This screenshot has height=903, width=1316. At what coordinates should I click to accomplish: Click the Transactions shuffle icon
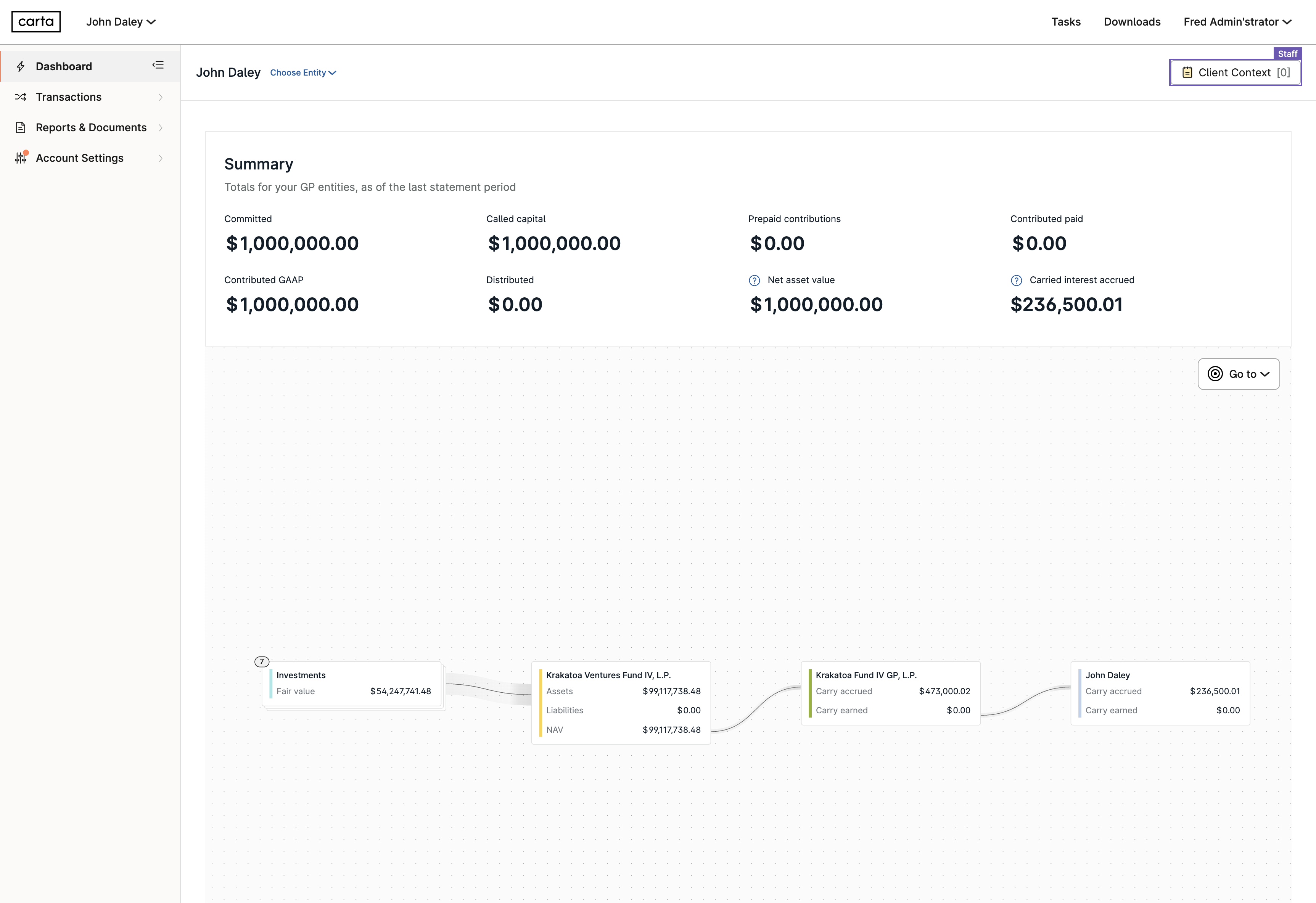[21, 97]
